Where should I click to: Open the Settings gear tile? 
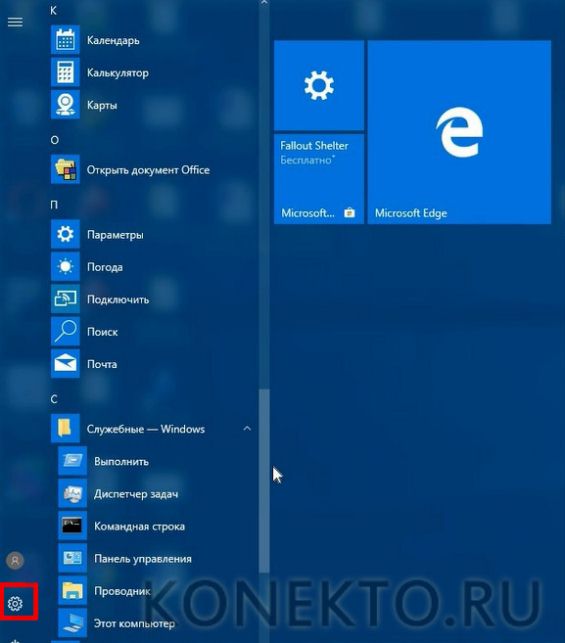[x=319, y=85]
